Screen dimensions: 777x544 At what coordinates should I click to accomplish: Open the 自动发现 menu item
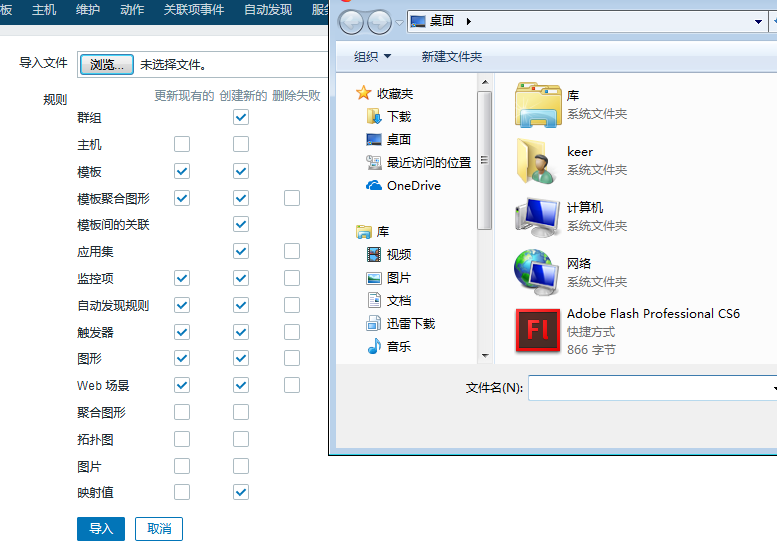click(x=268, y=10)
